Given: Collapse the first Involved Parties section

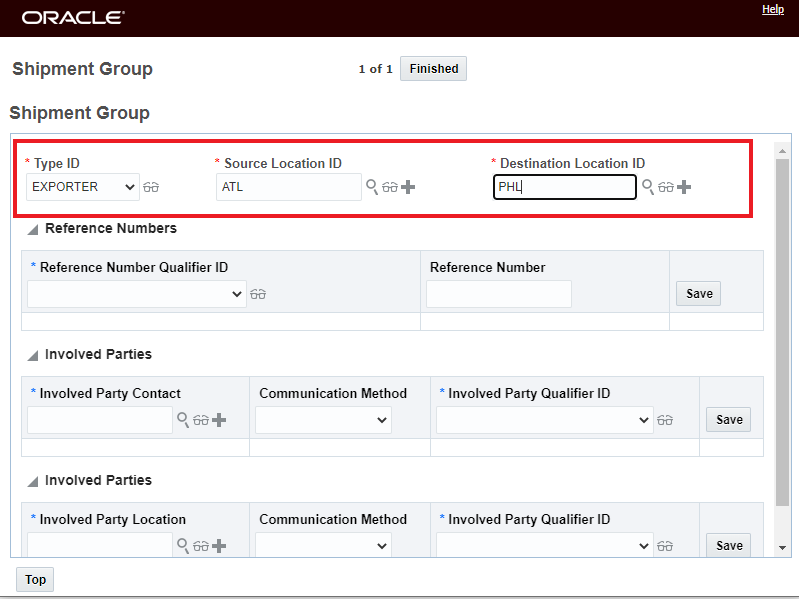Looking at the screenshot, I should pyautogui.click(x=33, y=355).
